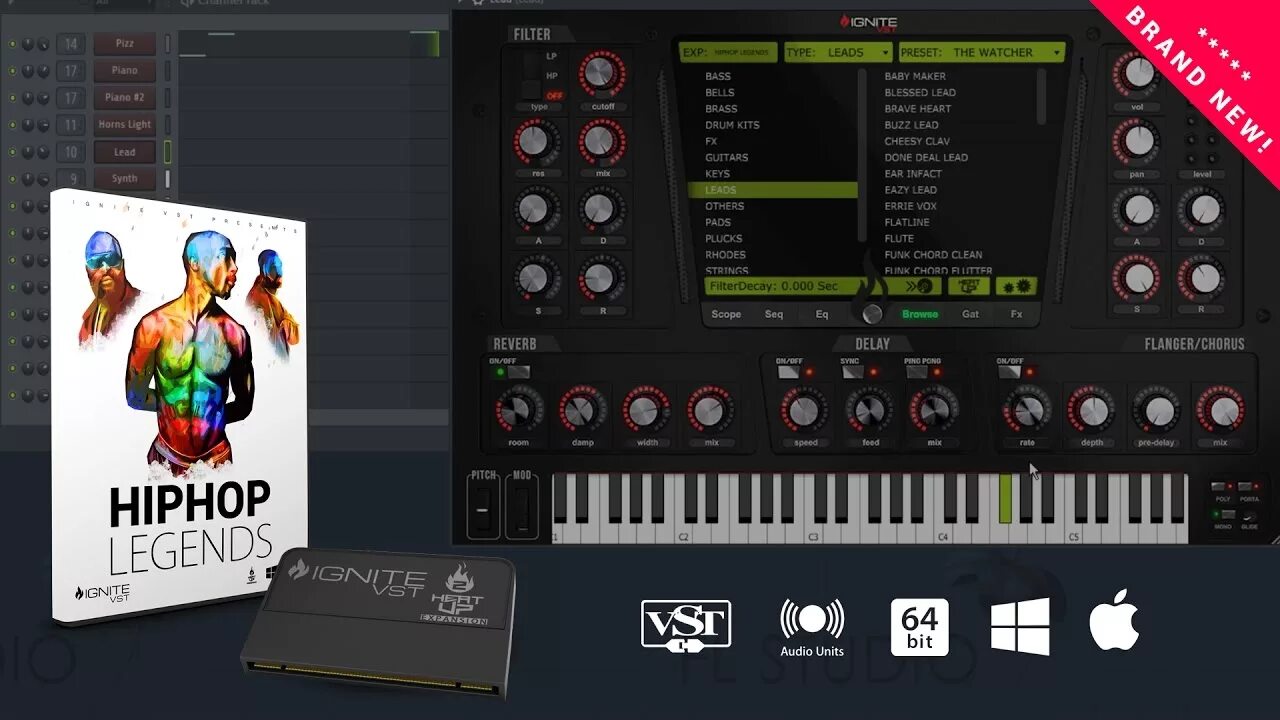This screenshot has width=1280, height=720.
Task: Open the EXP Hiphop Legends dropdown
Action: click(x=728, y=52)
